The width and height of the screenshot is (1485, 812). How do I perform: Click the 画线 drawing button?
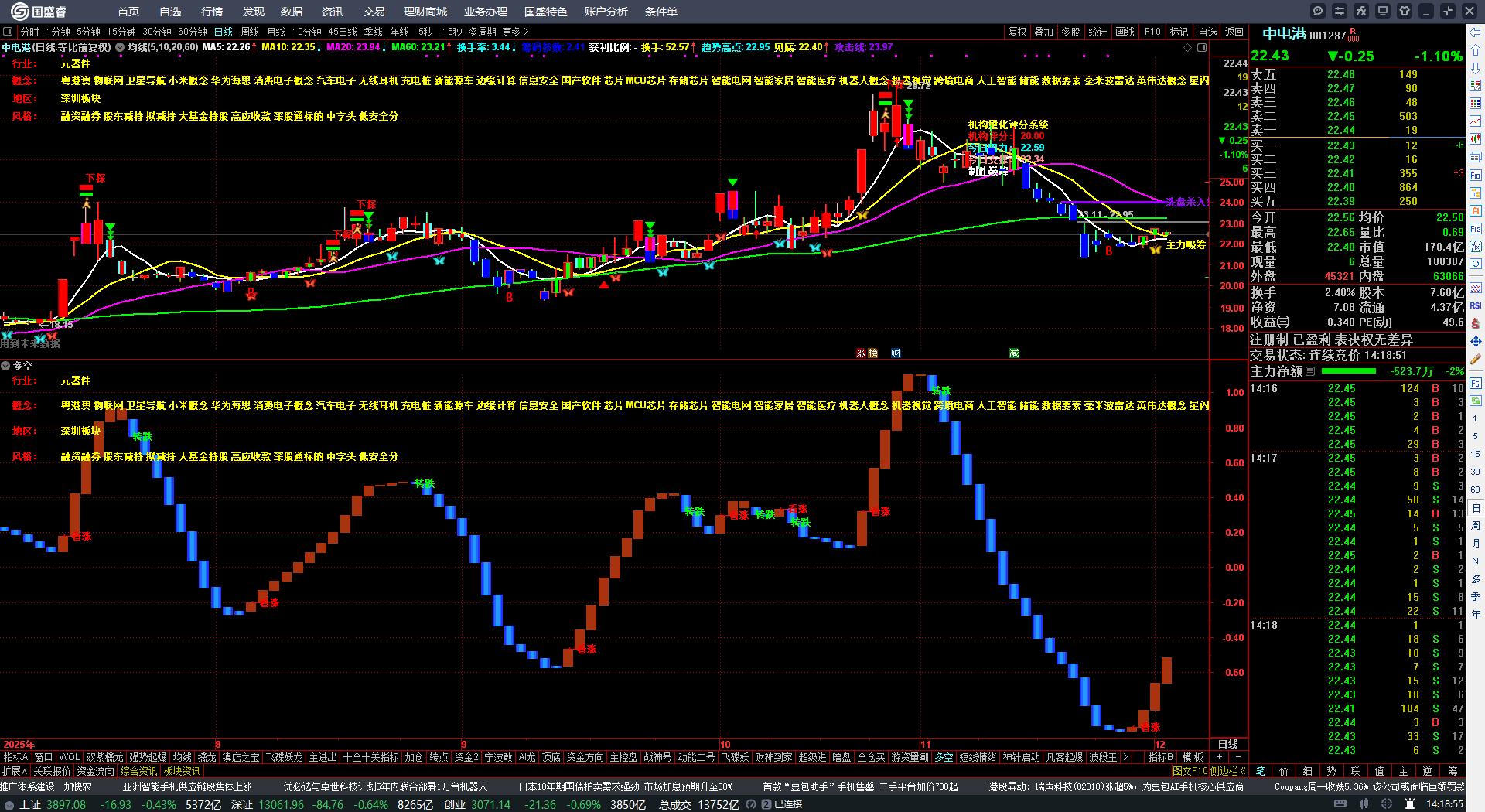(x=1125, y=32)
